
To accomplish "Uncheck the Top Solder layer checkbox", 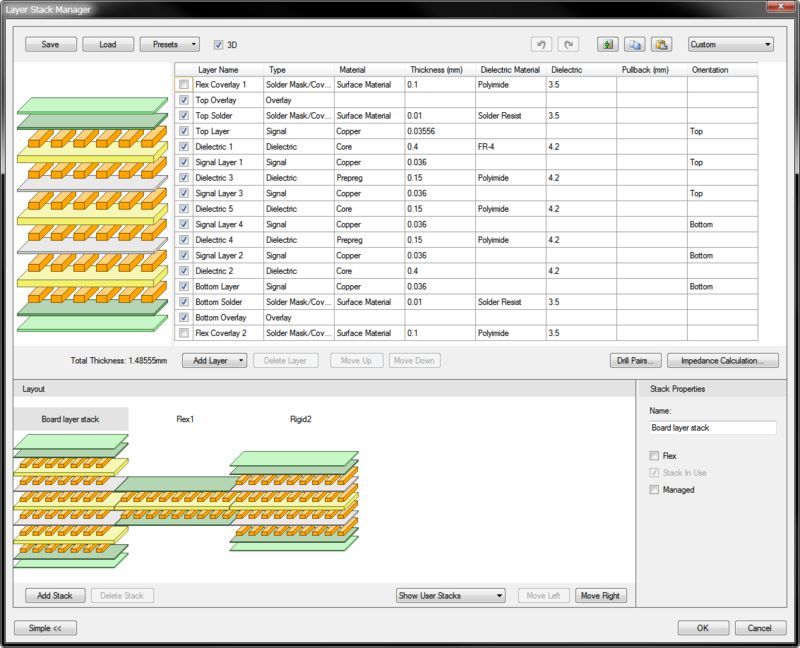I will [x=184, y=115].
